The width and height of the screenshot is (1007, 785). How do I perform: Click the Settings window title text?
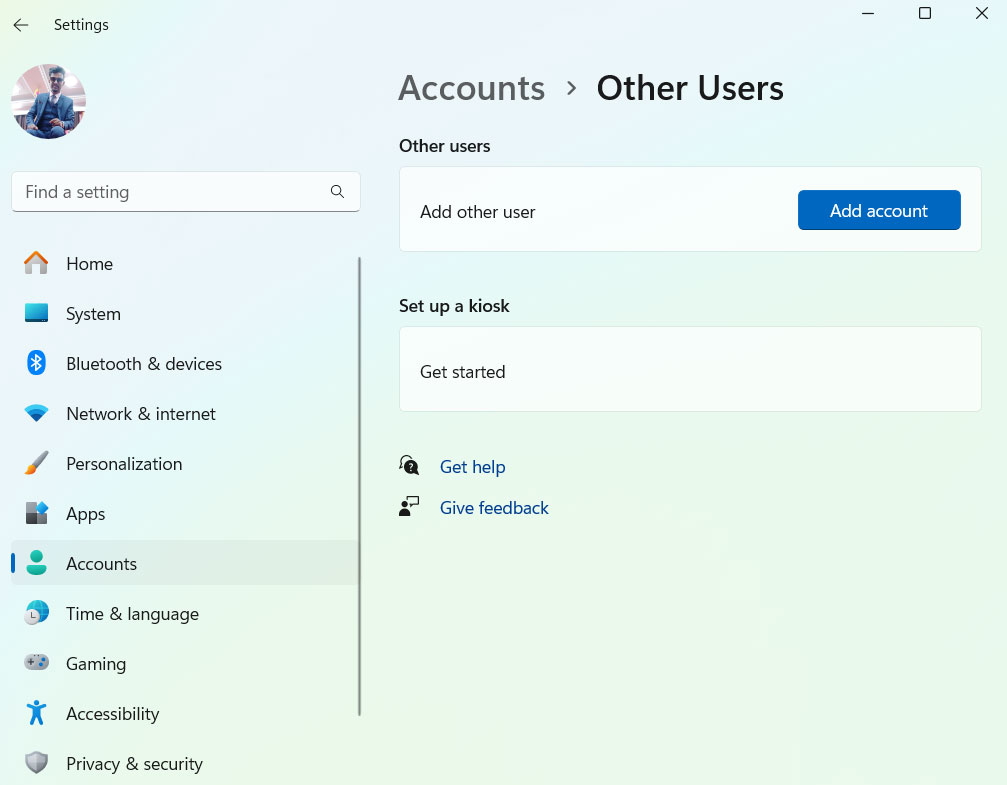coord(81,24)
